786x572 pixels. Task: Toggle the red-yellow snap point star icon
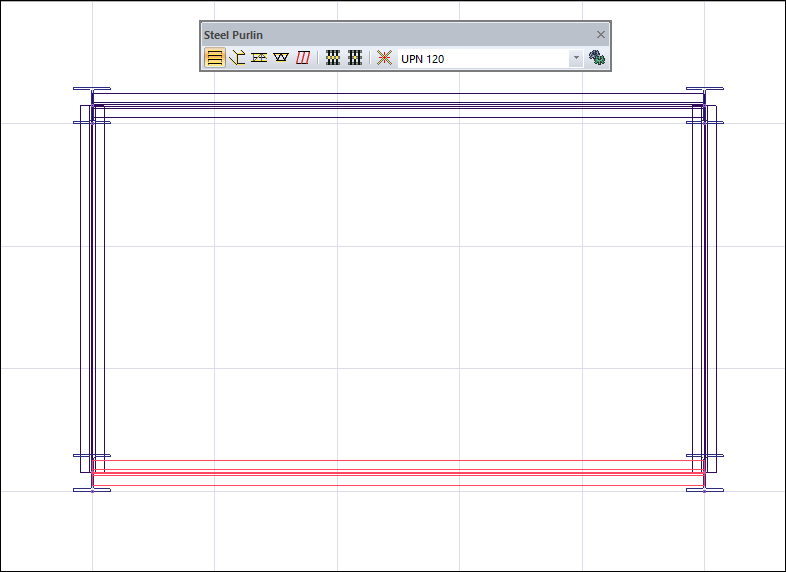tap(384, 58)
